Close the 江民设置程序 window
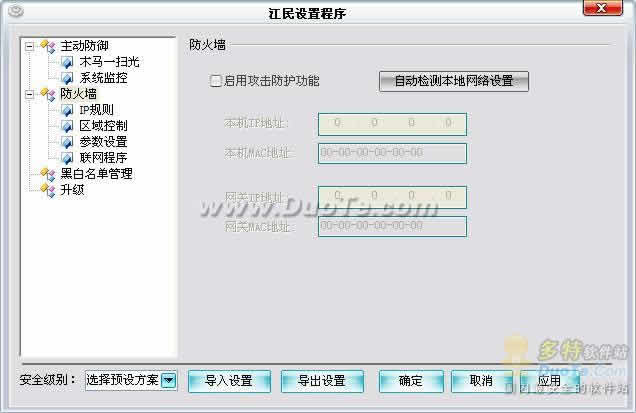The height and width of the screenshot is (413, 636). tap(602, 8)
